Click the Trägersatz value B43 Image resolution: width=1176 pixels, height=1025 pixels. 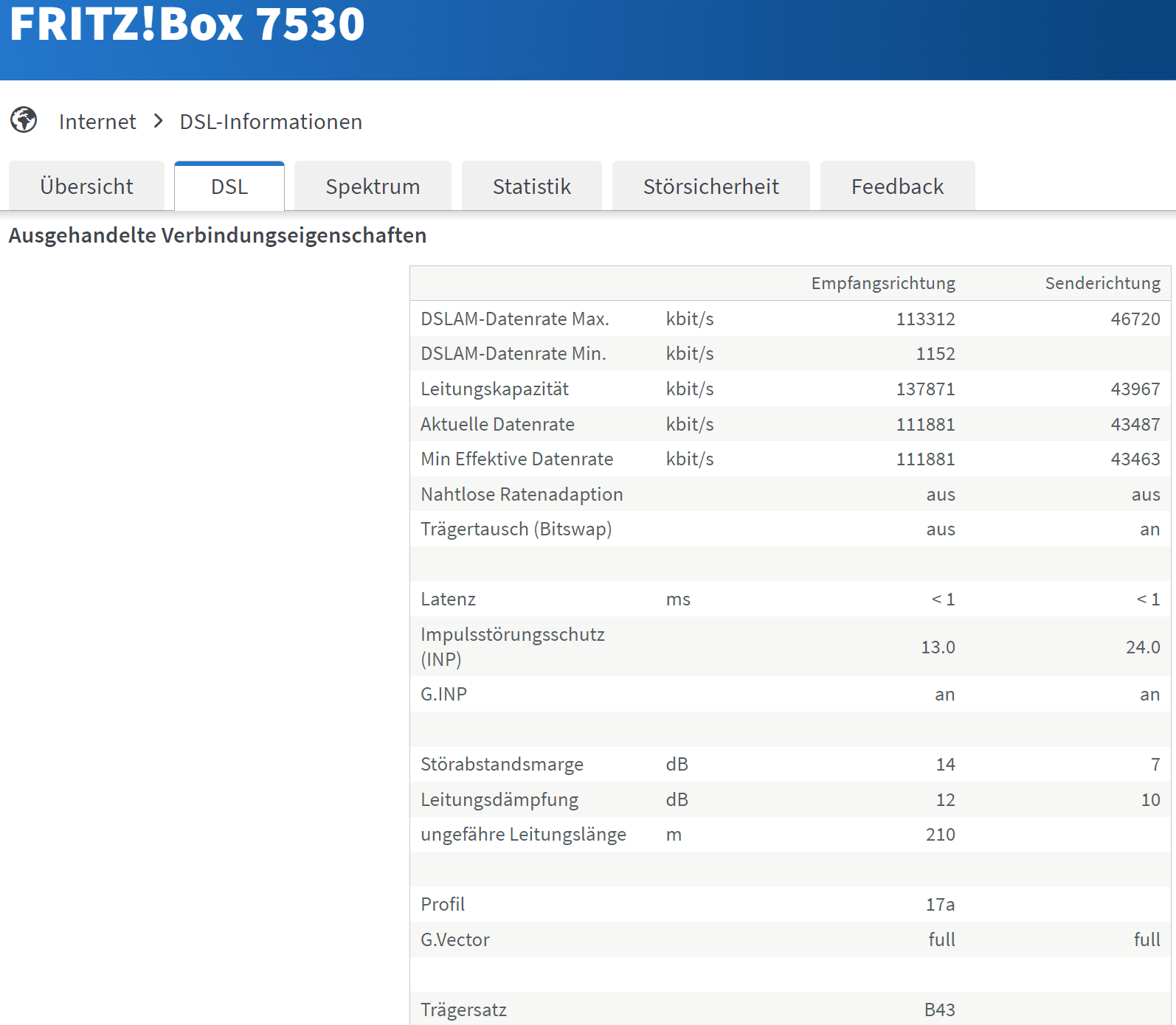tap(939, 1010)
